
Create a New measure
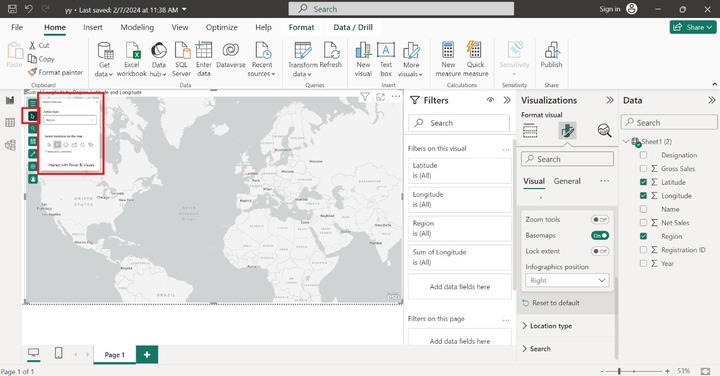448,60
